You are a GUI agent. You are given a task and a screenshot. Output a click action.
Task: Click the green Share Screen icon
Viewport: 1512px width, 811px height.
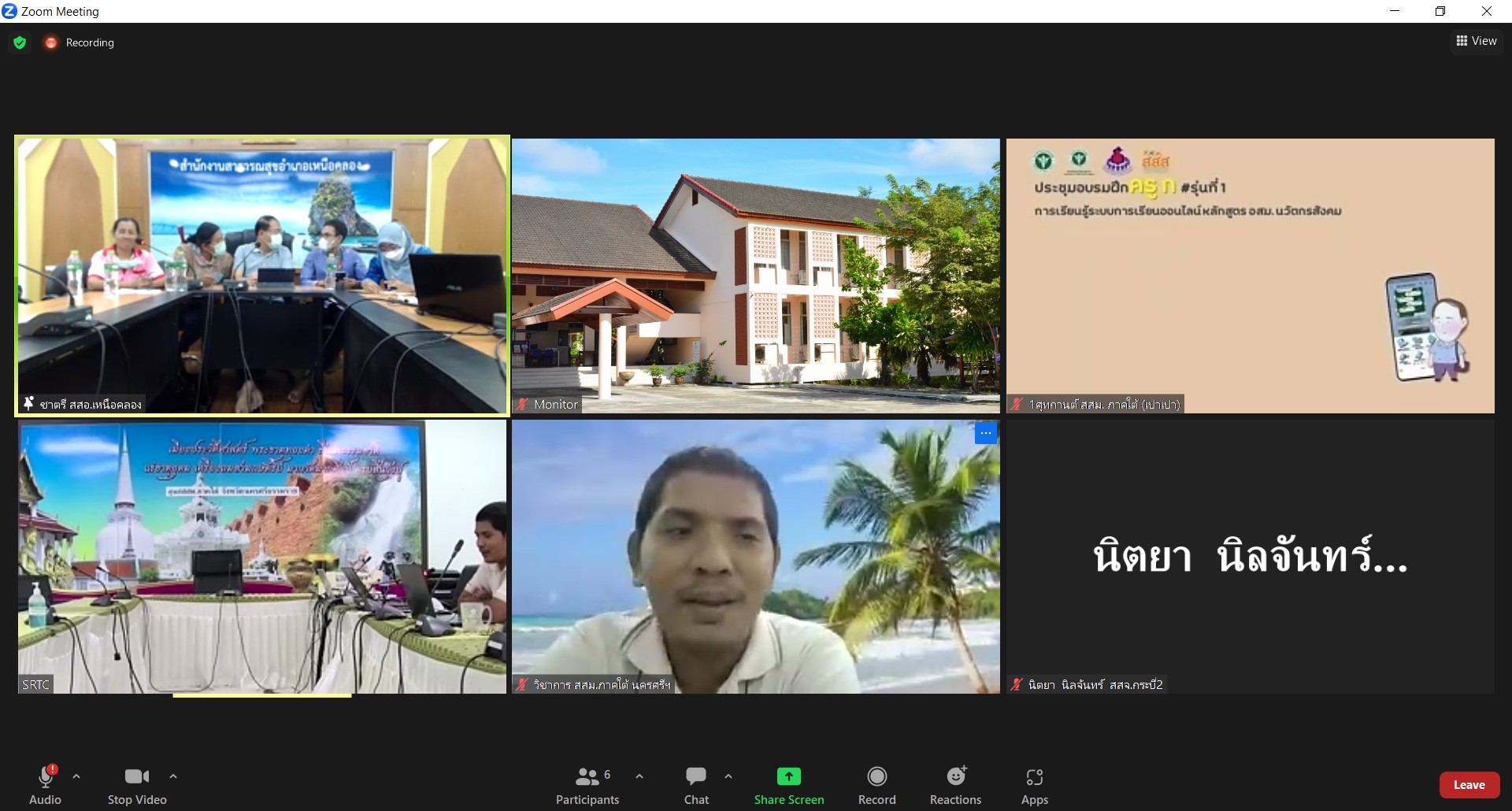click(788, 777)
